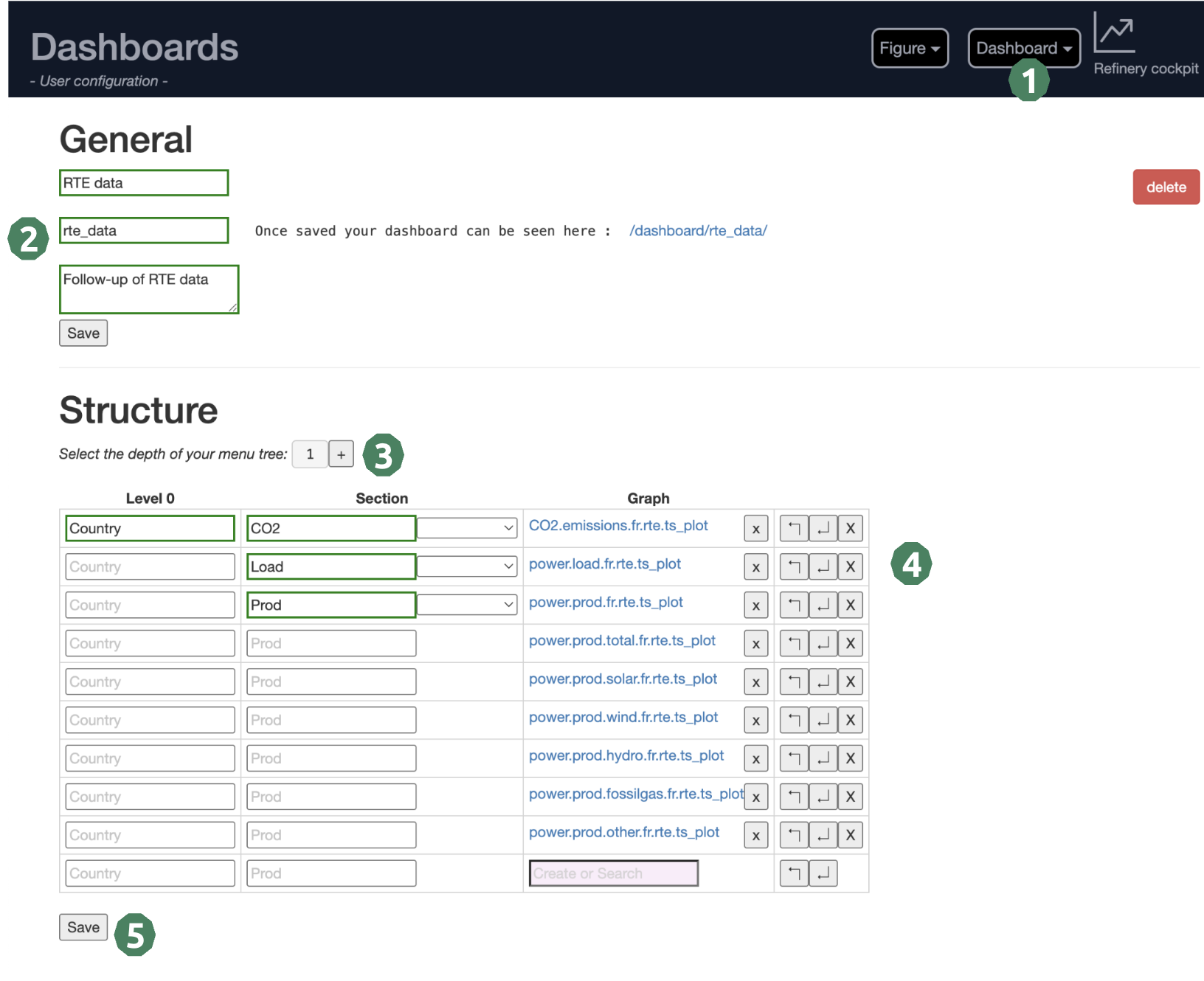
Task: Delete the power.prod.wind row with the X icon
Action: (x=850, y=720)
